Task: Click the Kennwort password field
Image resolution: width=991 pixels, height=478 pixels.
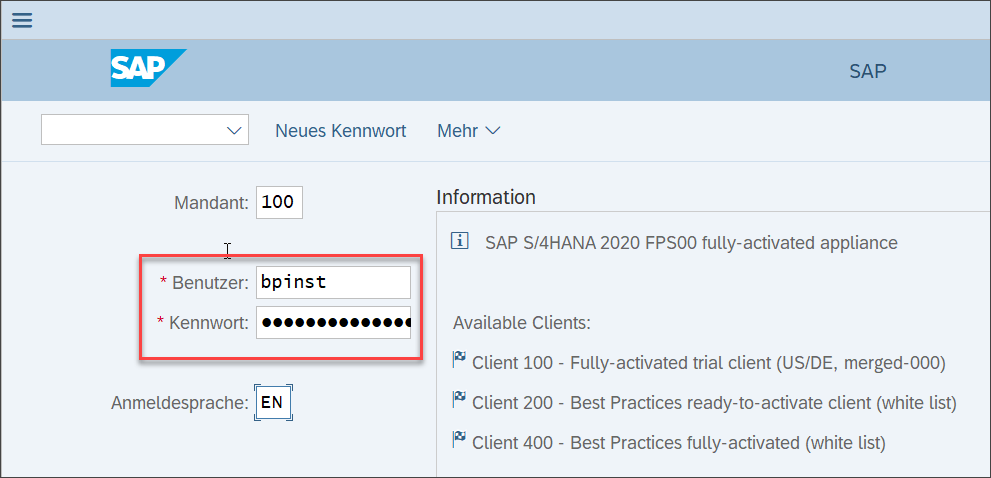Action: click(x=333, y=322)
